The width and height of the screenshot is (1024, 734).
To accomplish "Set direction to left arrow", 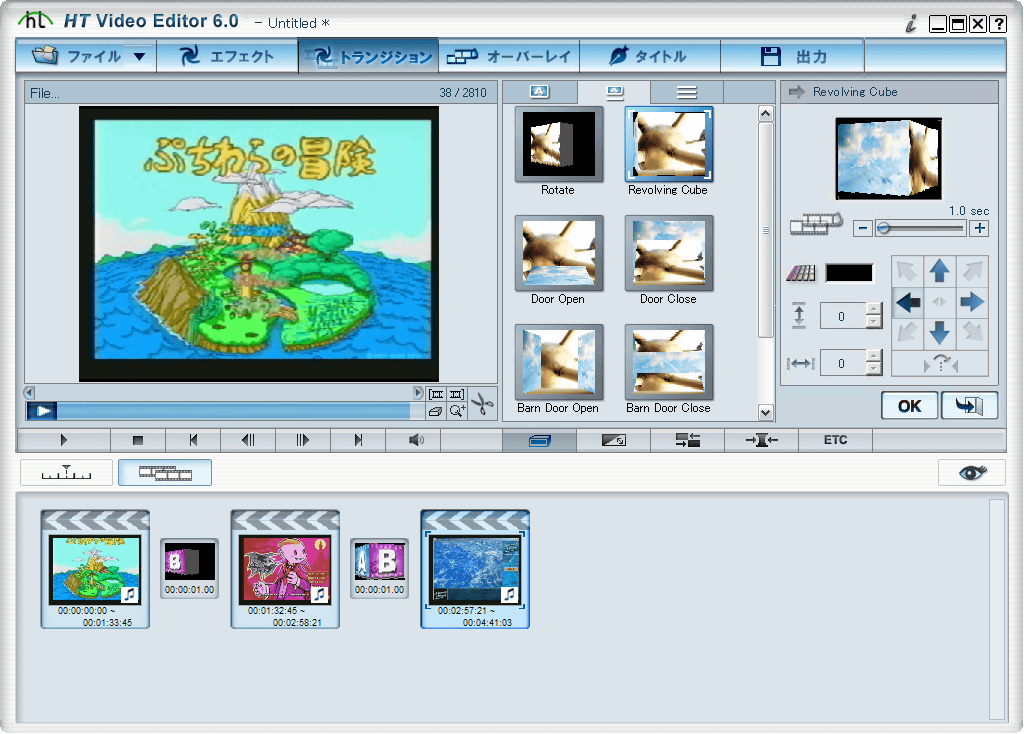I will (x=908, y=302).
